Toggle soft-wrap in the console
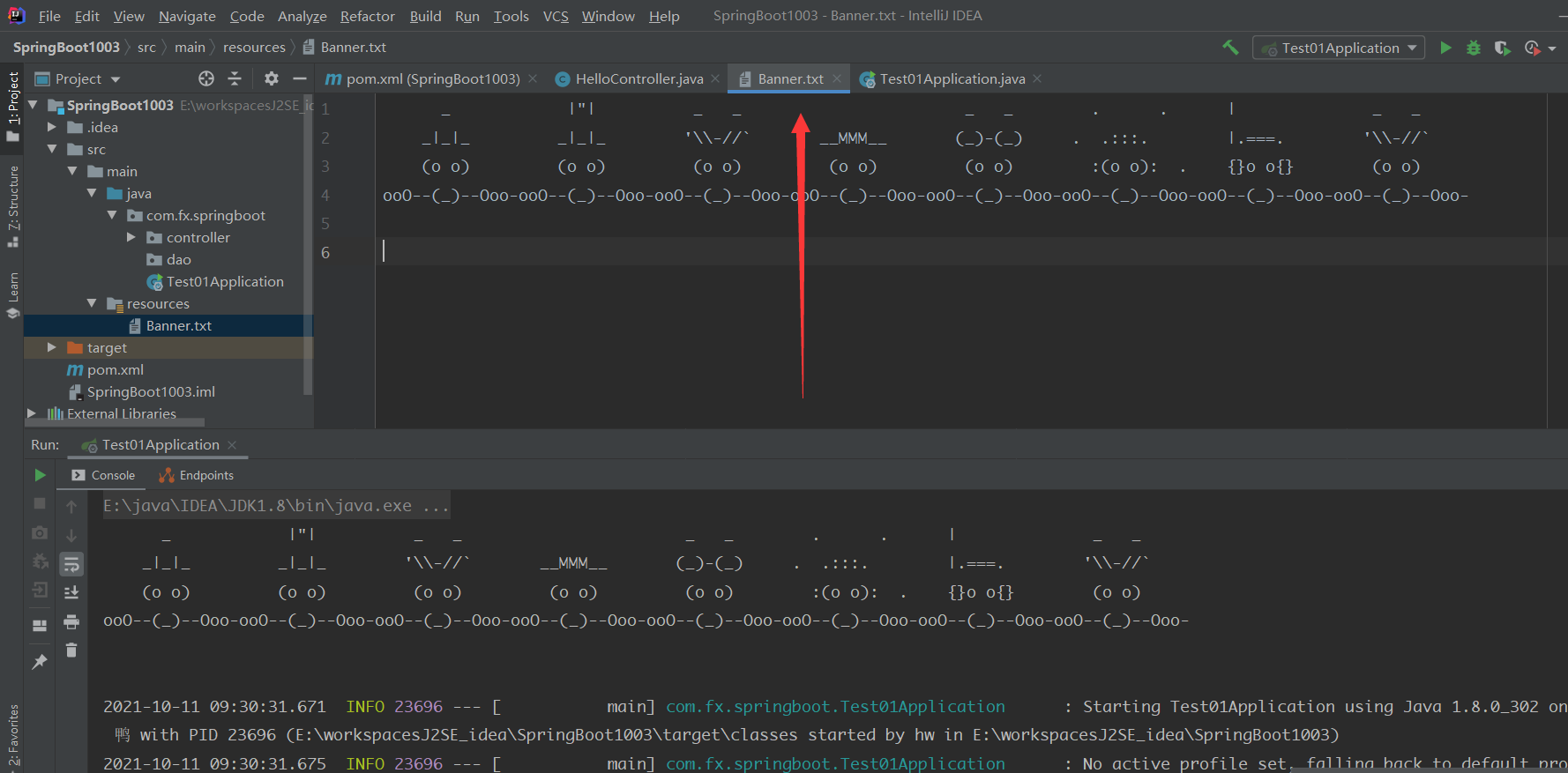 pyautogui.click(x=71, y=564)
